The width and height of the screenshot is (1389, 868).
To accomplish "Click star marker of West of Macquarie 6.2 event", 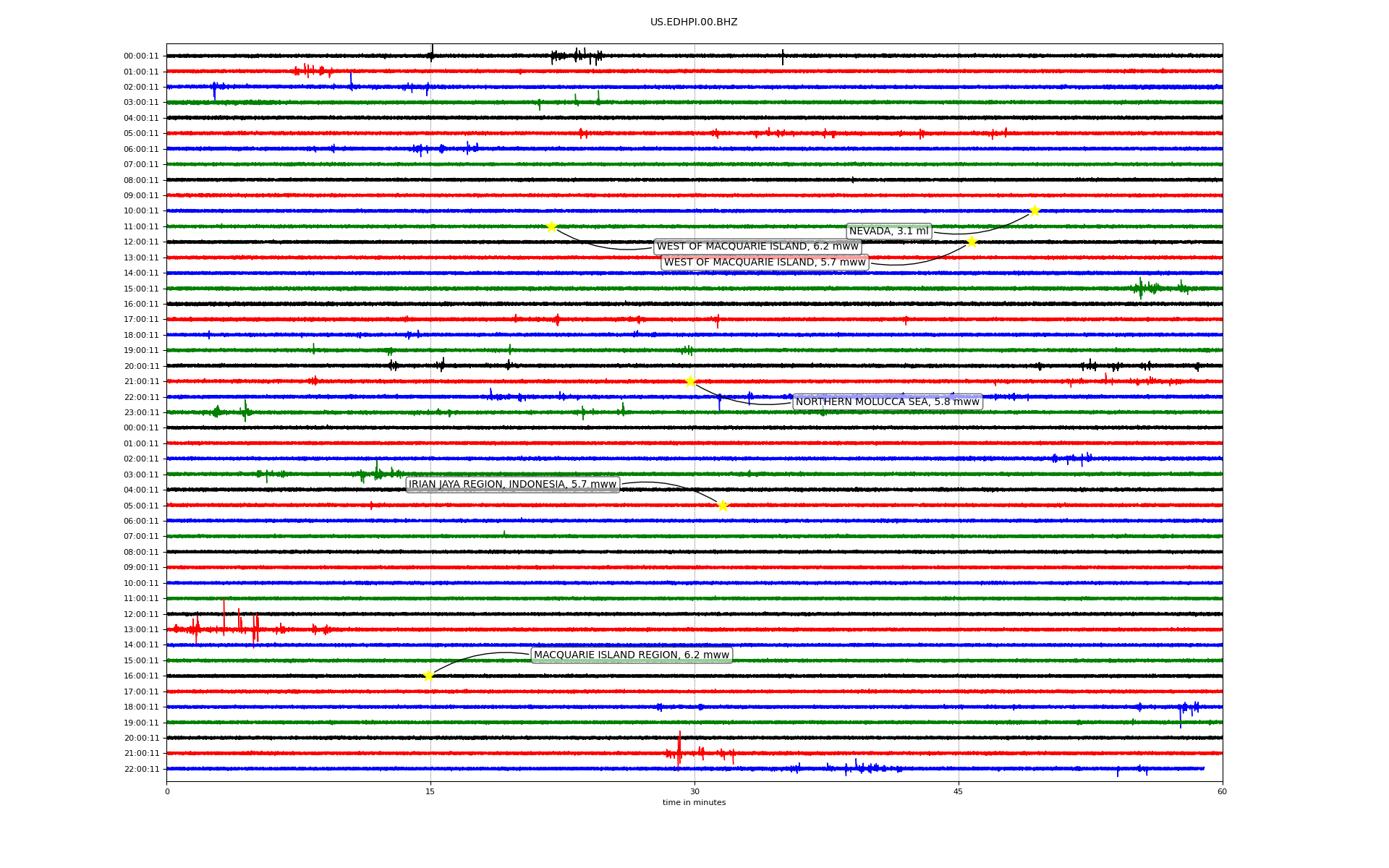I will 551,226.
